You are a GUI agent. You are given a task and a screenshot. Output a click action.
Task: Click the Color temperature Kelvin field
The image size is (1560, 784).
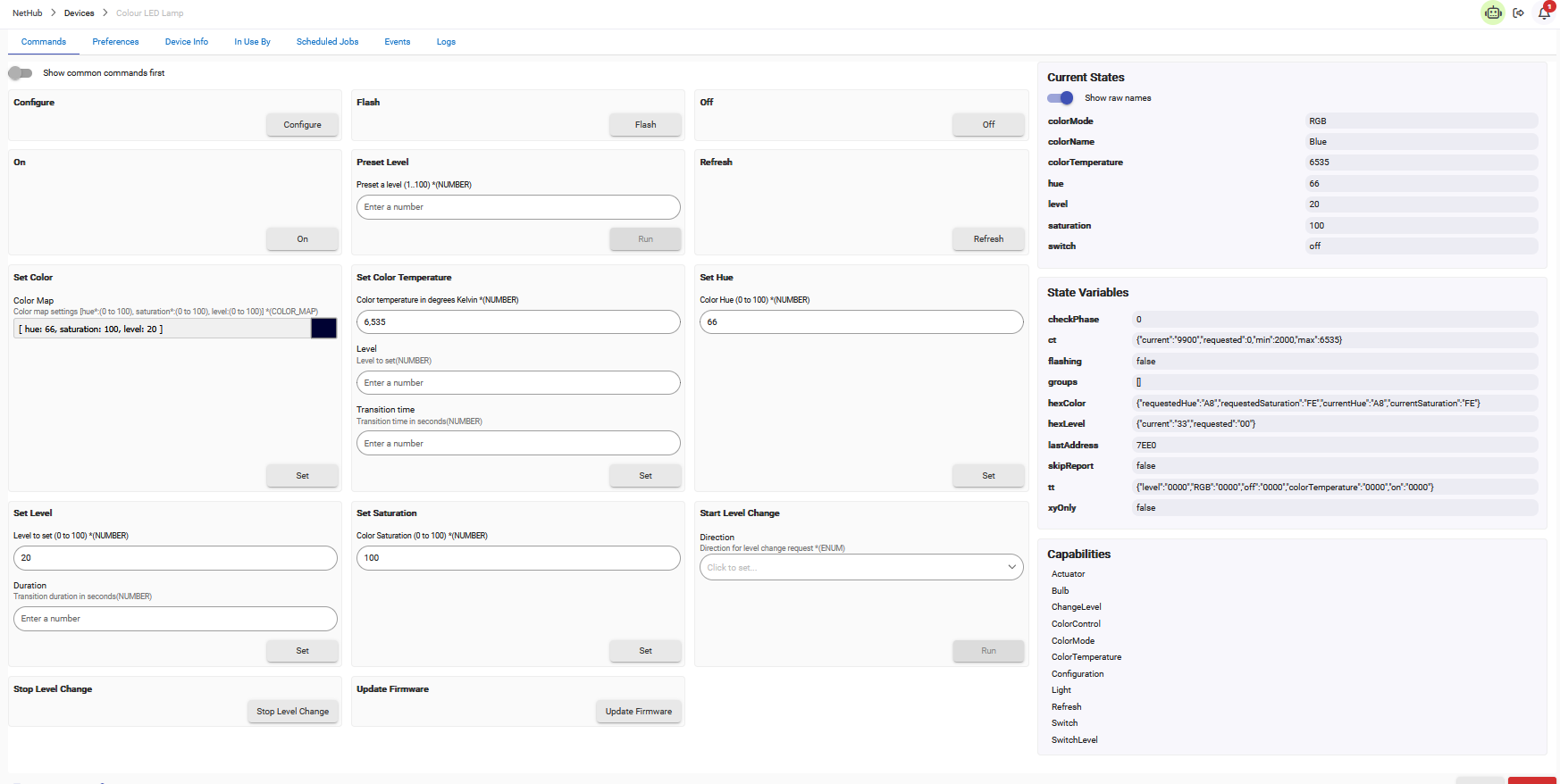(518, 322)
